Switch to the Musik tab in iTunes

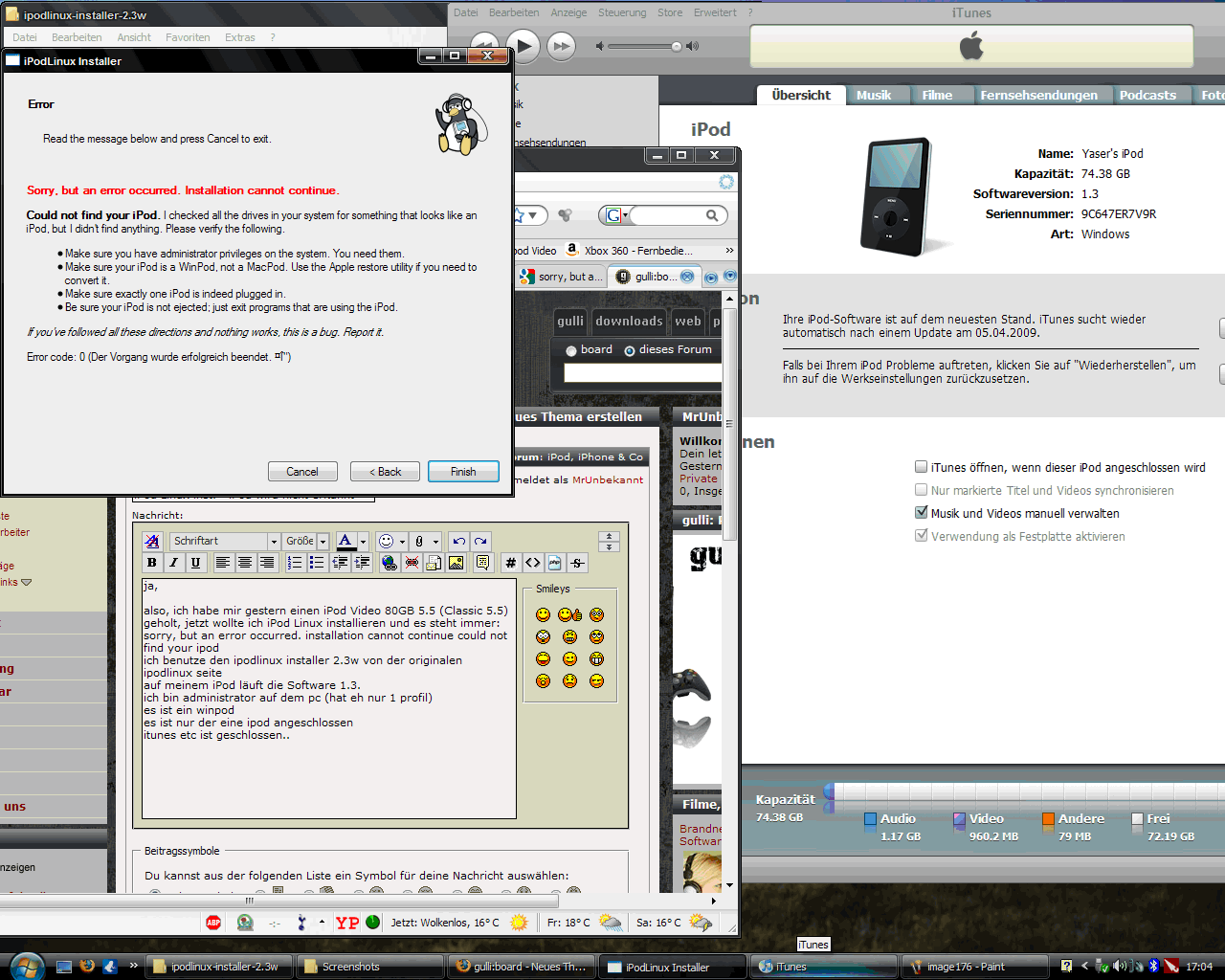click(x=873, y=95)
